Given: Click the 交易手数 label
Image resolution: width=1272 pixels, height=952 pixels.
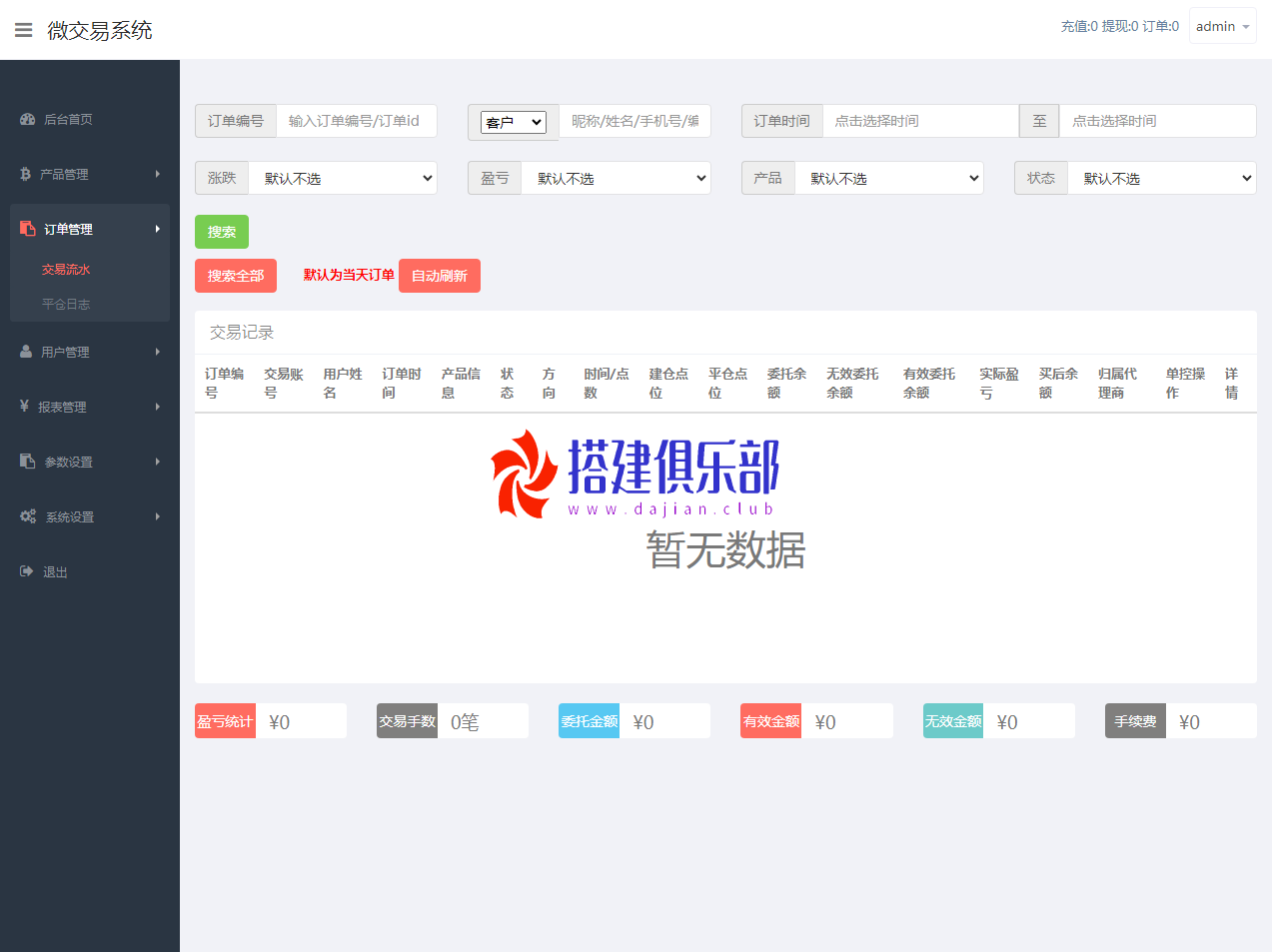Looking at the screenshot, I should (407, 721).
